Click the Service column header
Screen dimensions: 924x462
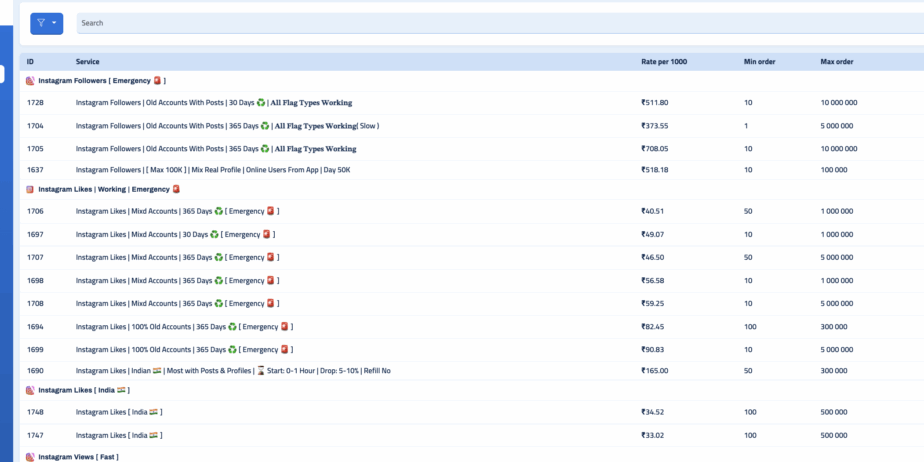pos(88,62)
